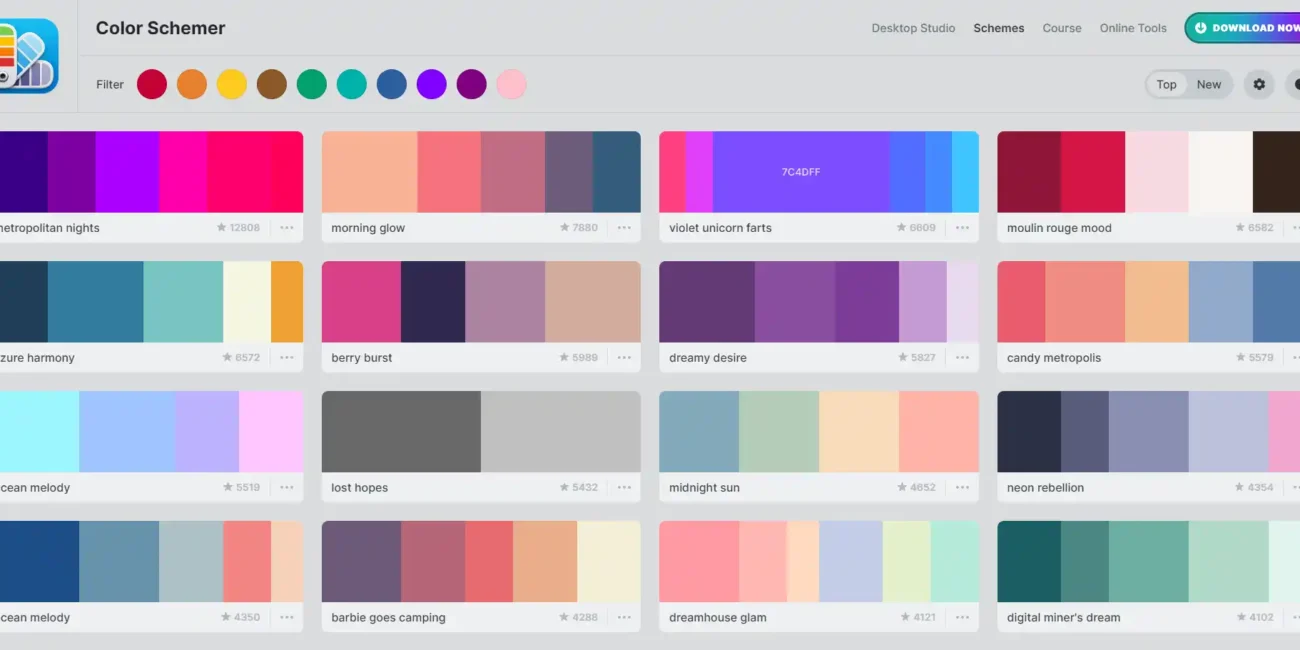Image resolution: width=1300 pixels, height=650 pixels.
Task: Switch sorting to New
Action: (1209, 85)
